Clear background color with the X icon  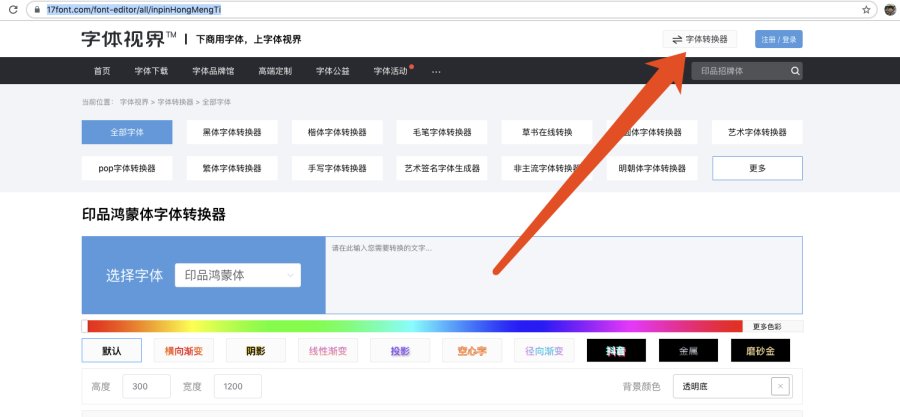[x=780, y=386]
